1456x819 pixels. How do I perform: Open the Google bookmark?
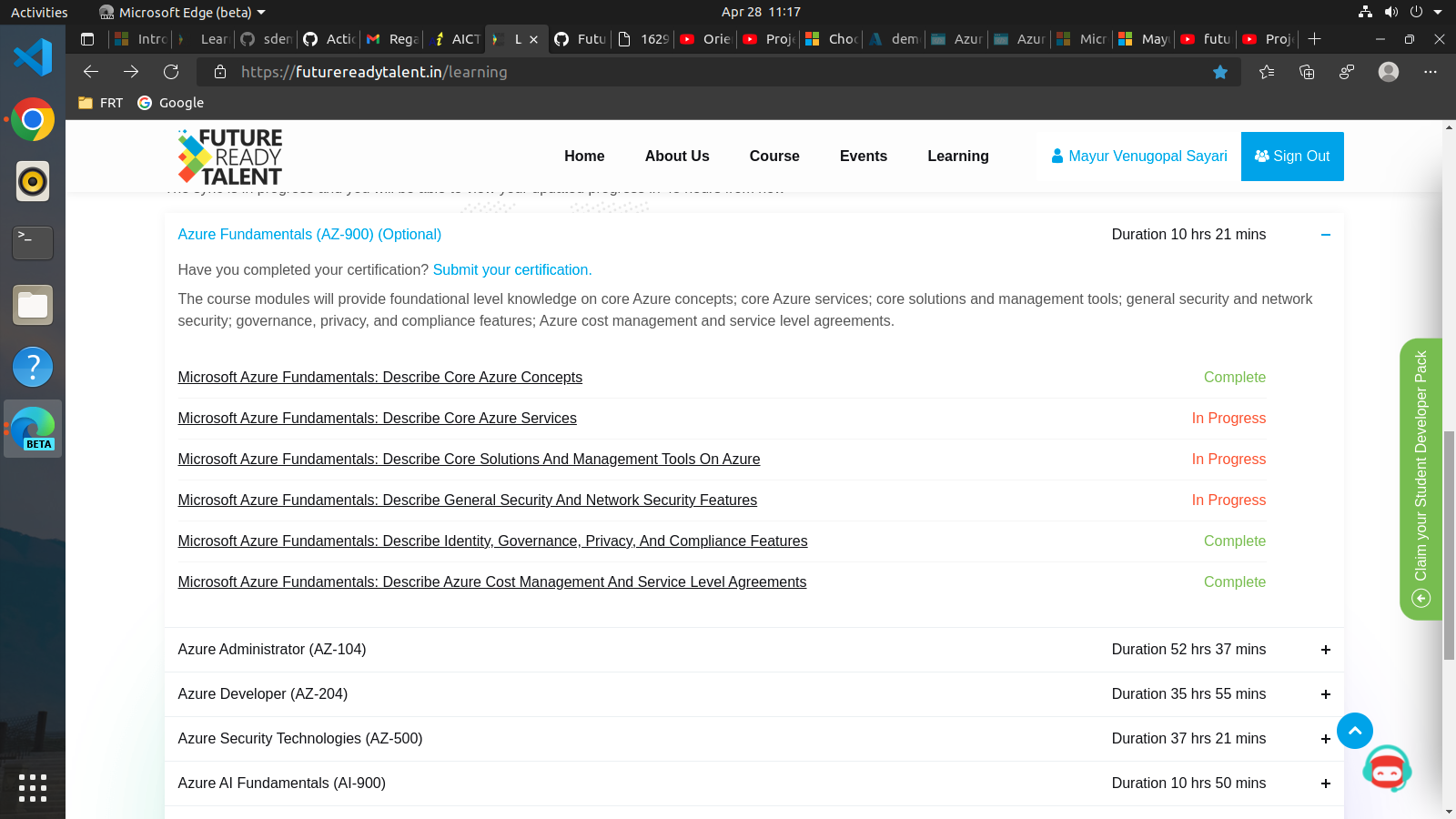(171, 103)
